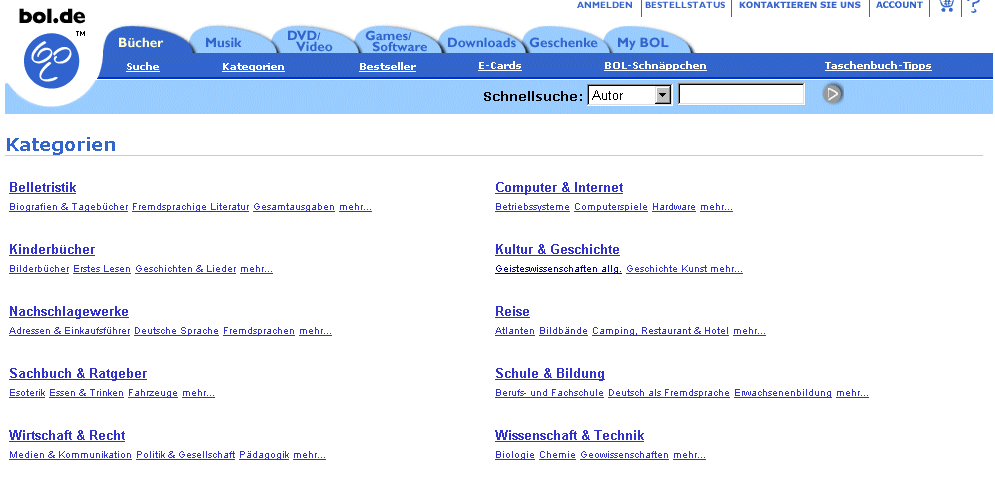Screen dimensions: 995x483
Task: Click Atlanten link
Action: 515,331
